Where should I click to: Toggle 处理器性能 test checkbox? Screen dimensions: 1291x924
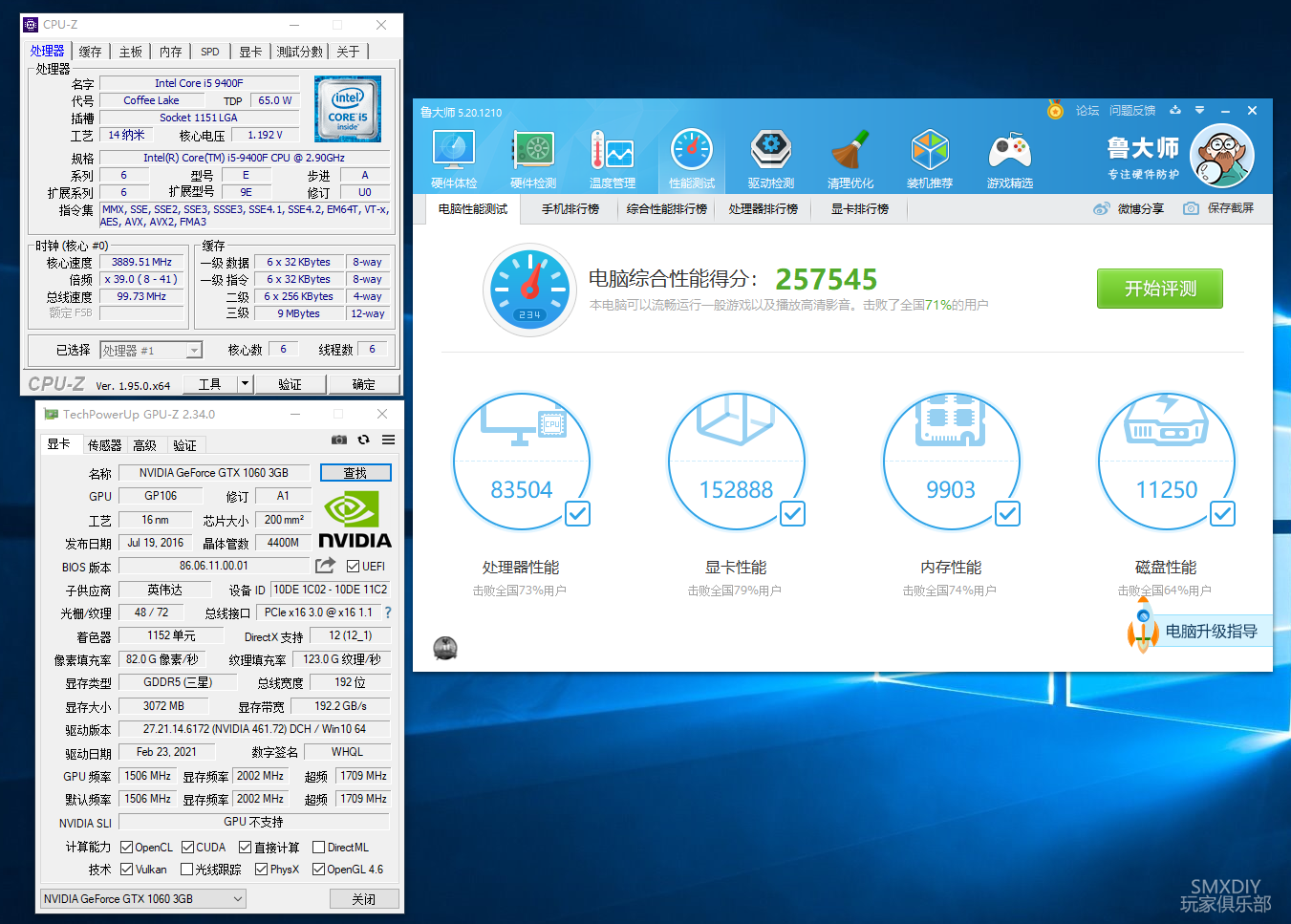[x=577, y=513]
